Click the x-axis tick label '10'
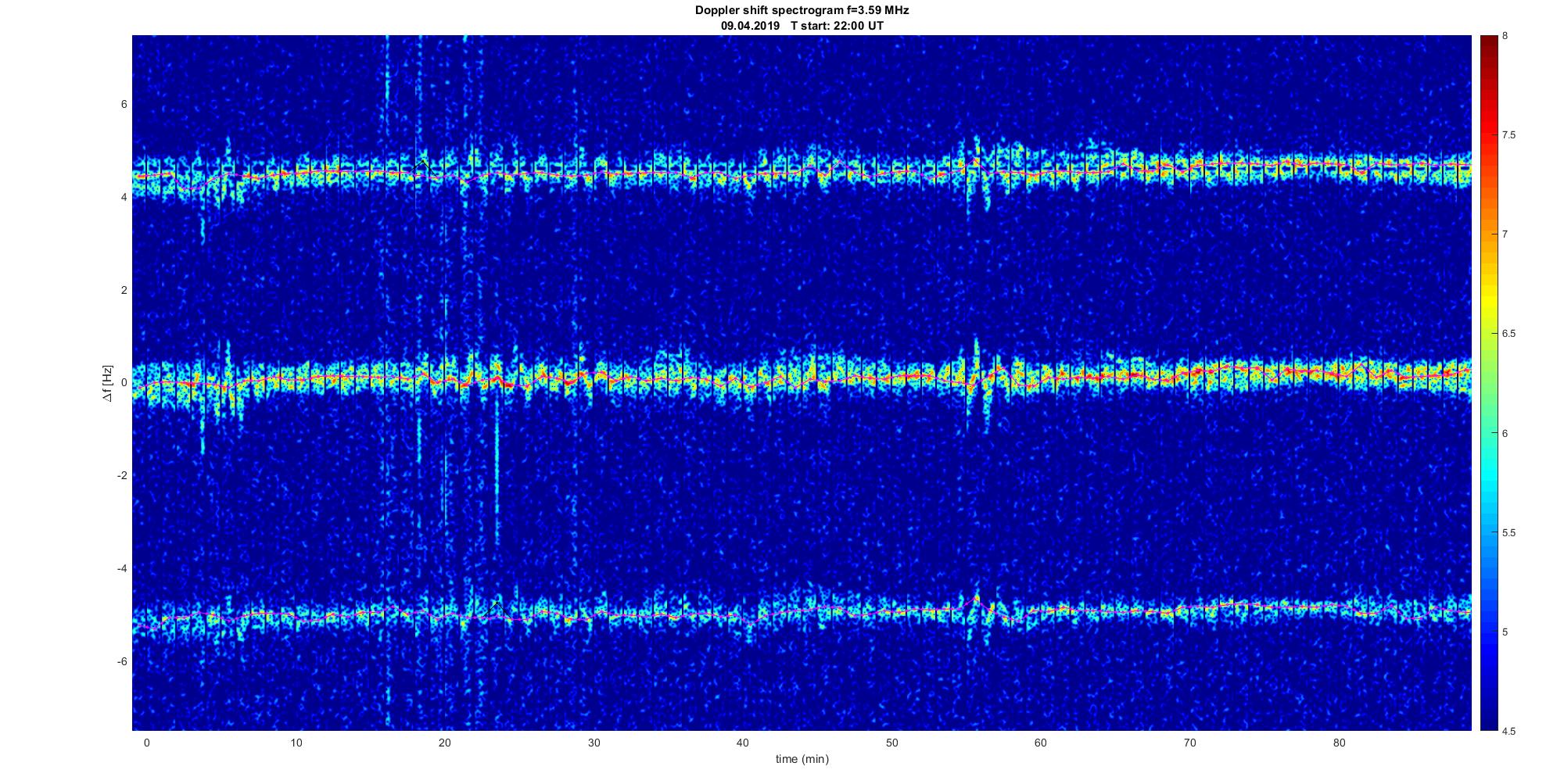 point(296,743)
